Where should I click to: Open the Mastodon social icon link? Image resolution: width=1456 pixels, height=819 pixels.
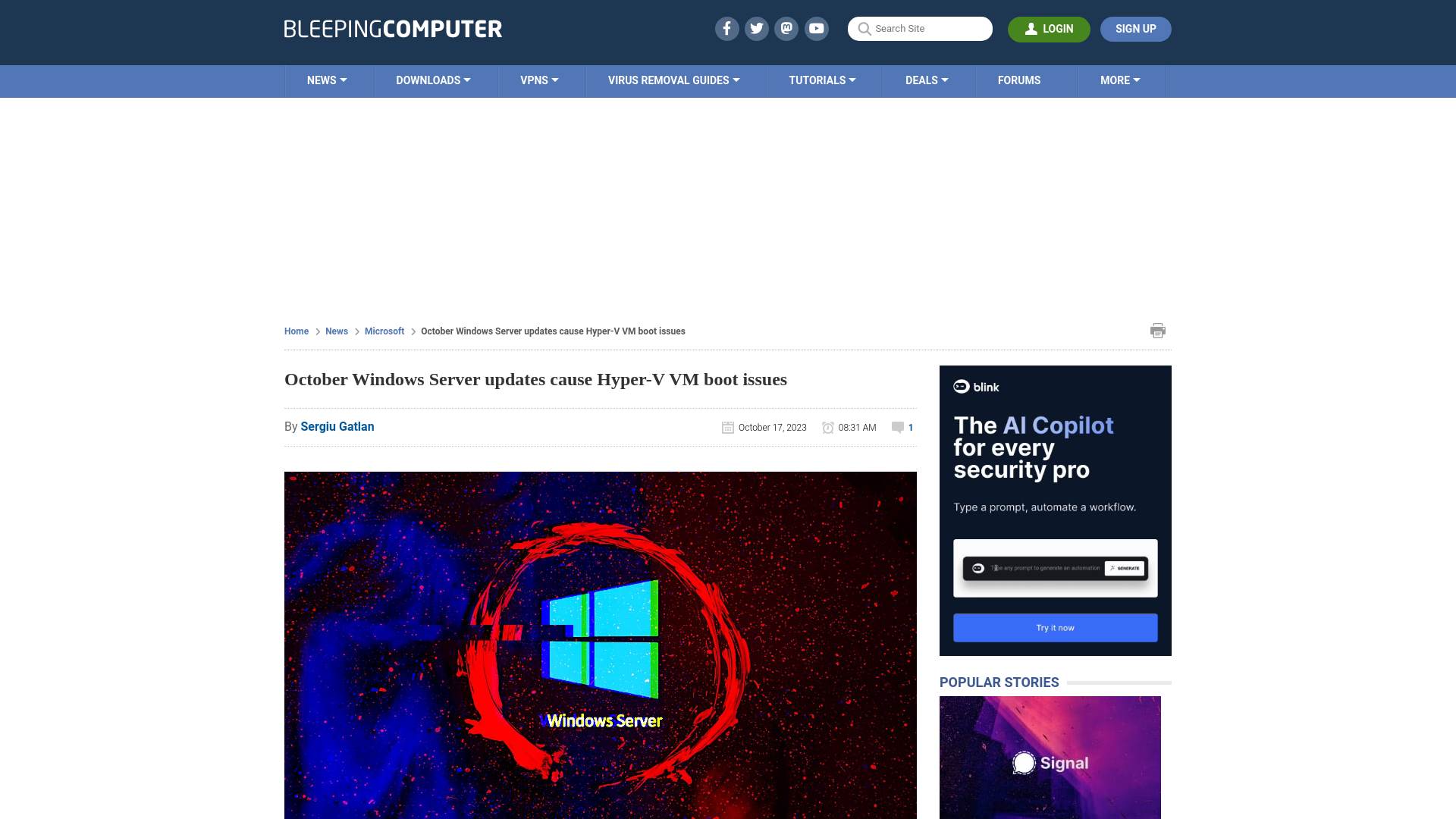(x=787, y=28)
